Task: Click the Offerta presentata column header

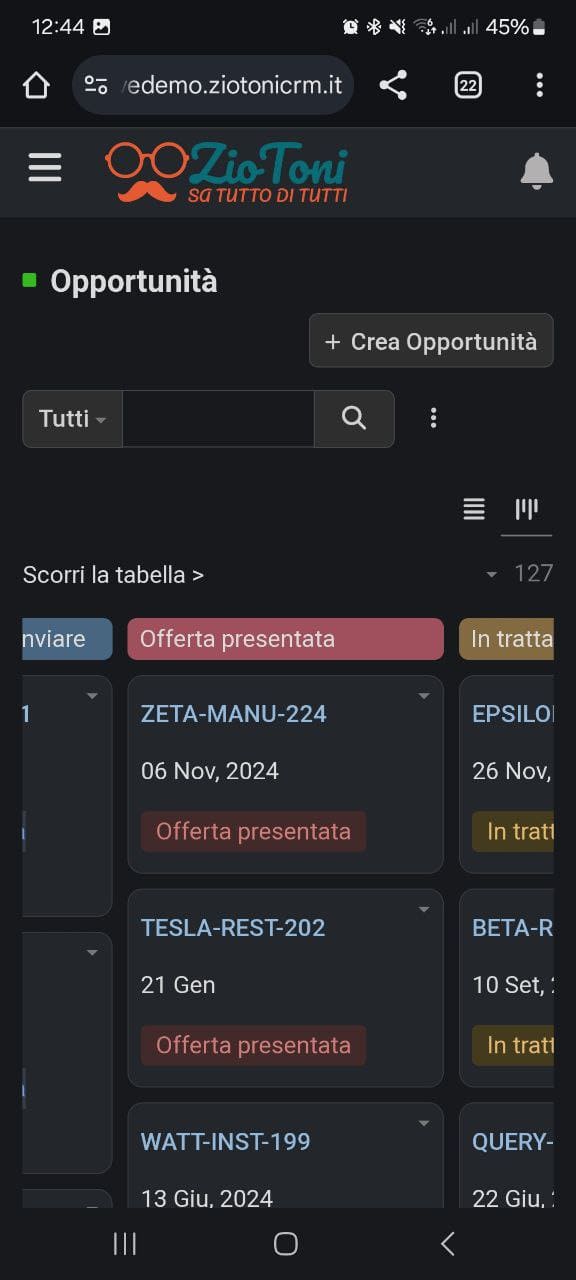Action: click(284, 638)
